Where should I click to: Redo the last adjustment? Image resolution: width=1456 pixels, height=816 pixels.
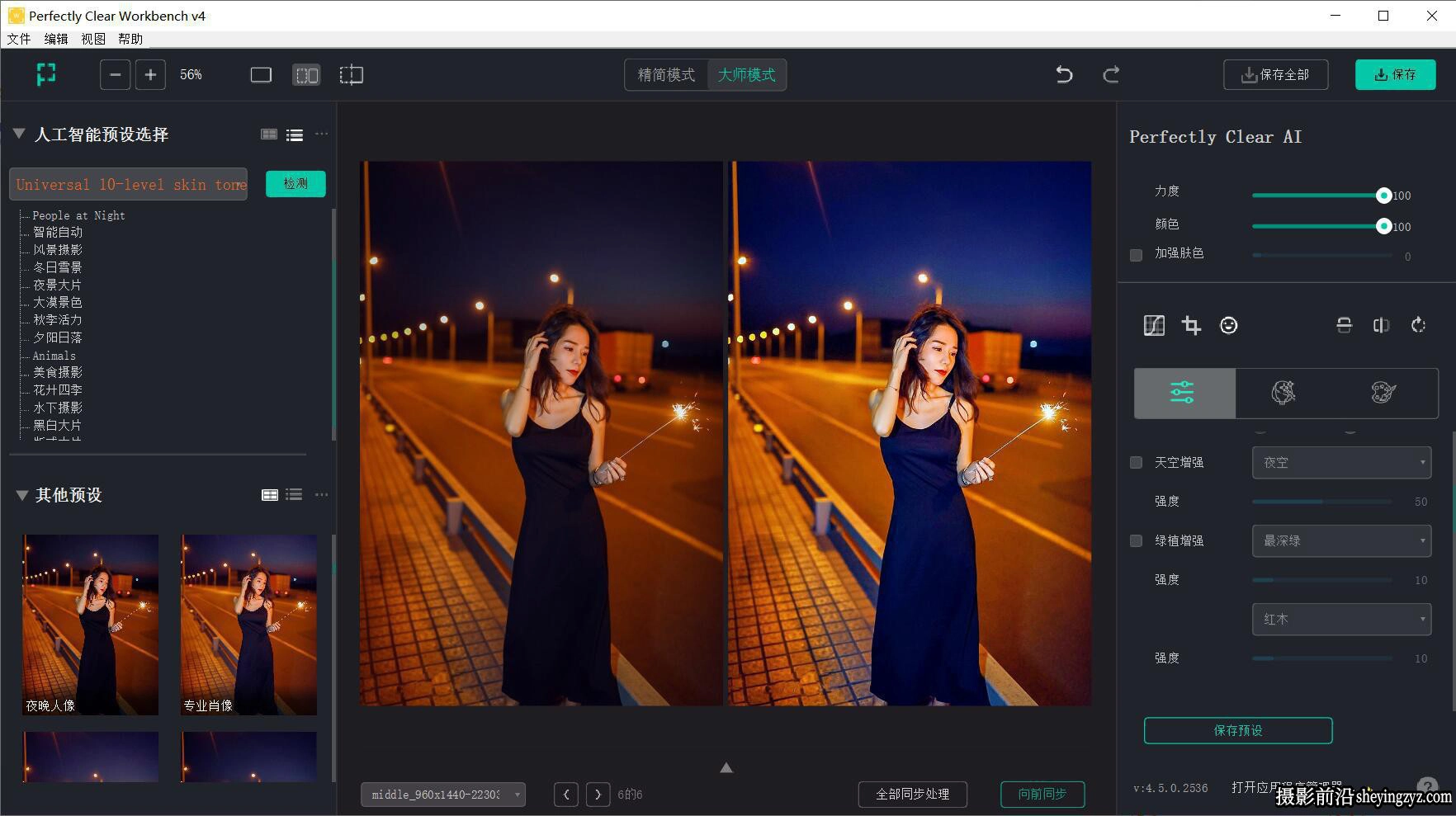coord(1112,75)
